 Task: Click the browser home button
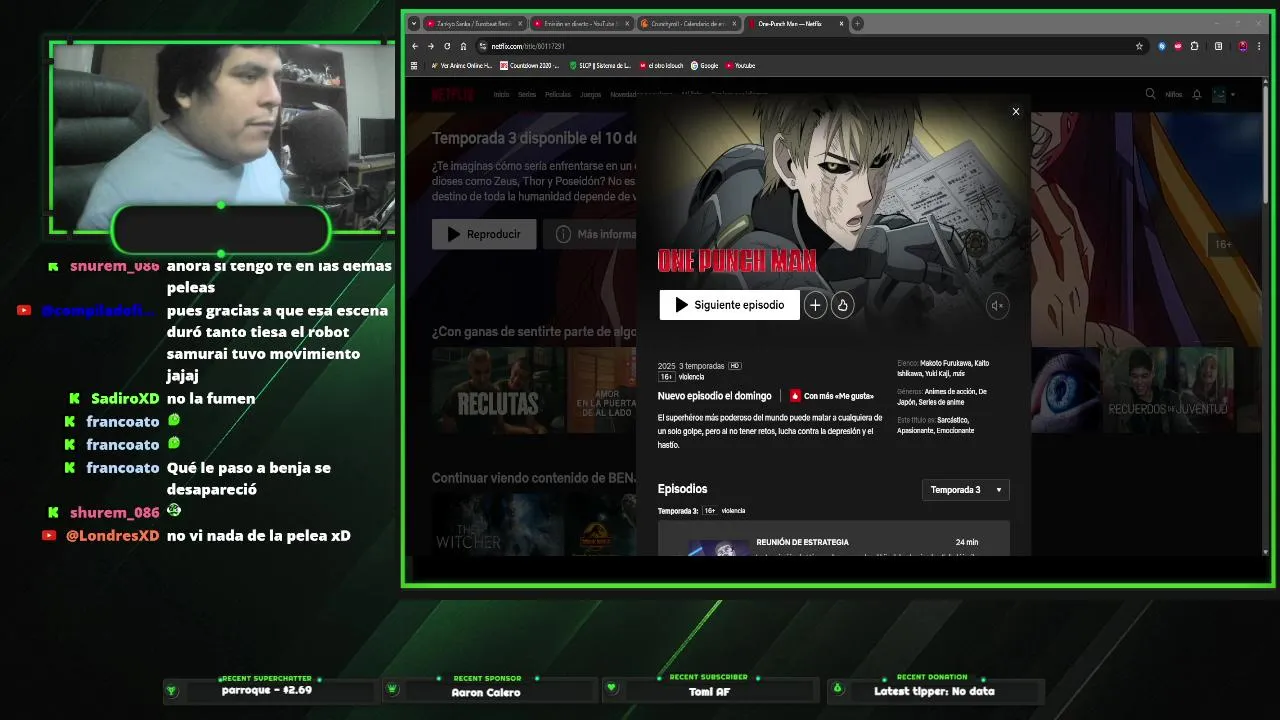coord(463,46)
